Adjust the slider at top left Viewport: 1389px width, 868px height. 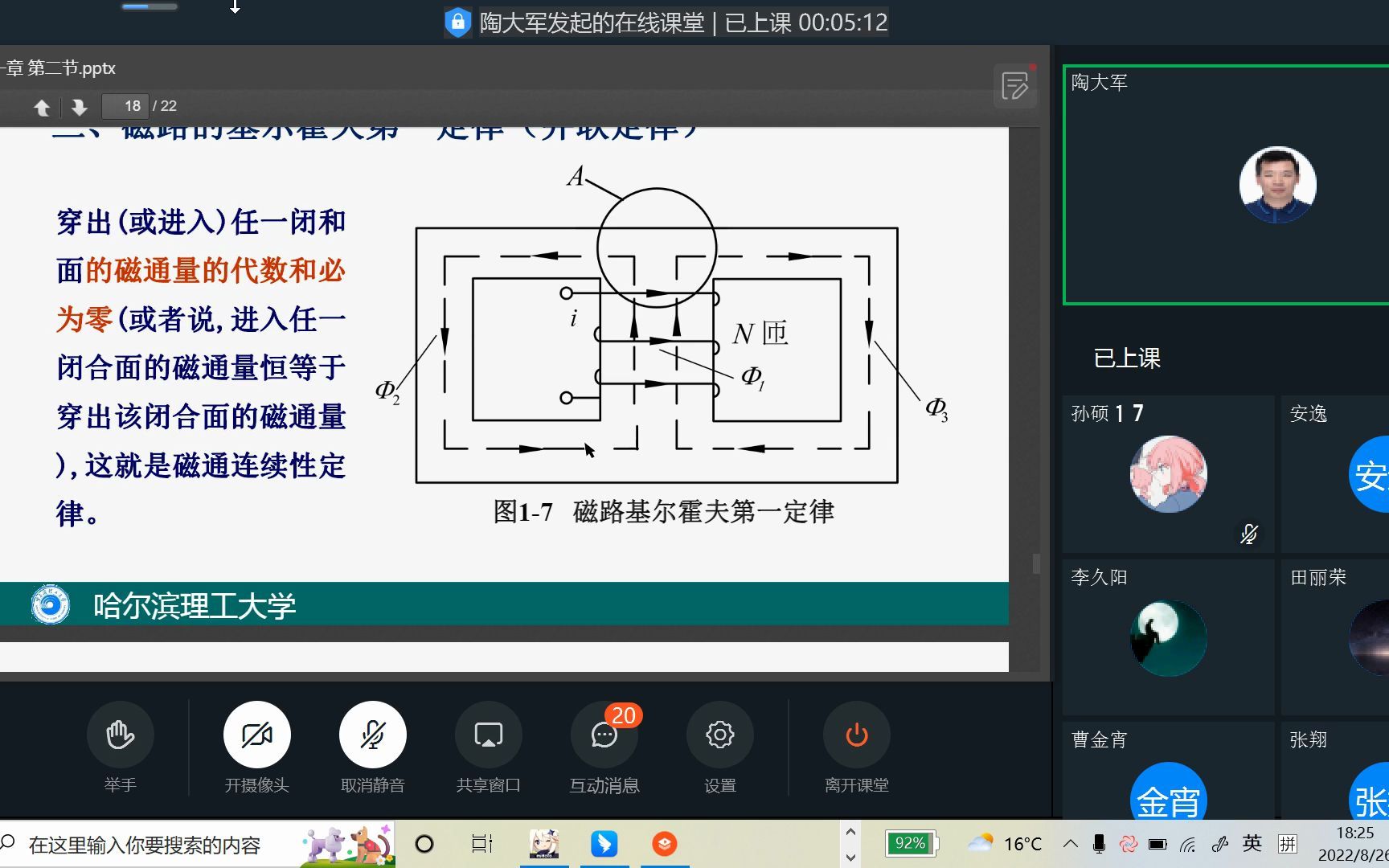tap(149, 5)
